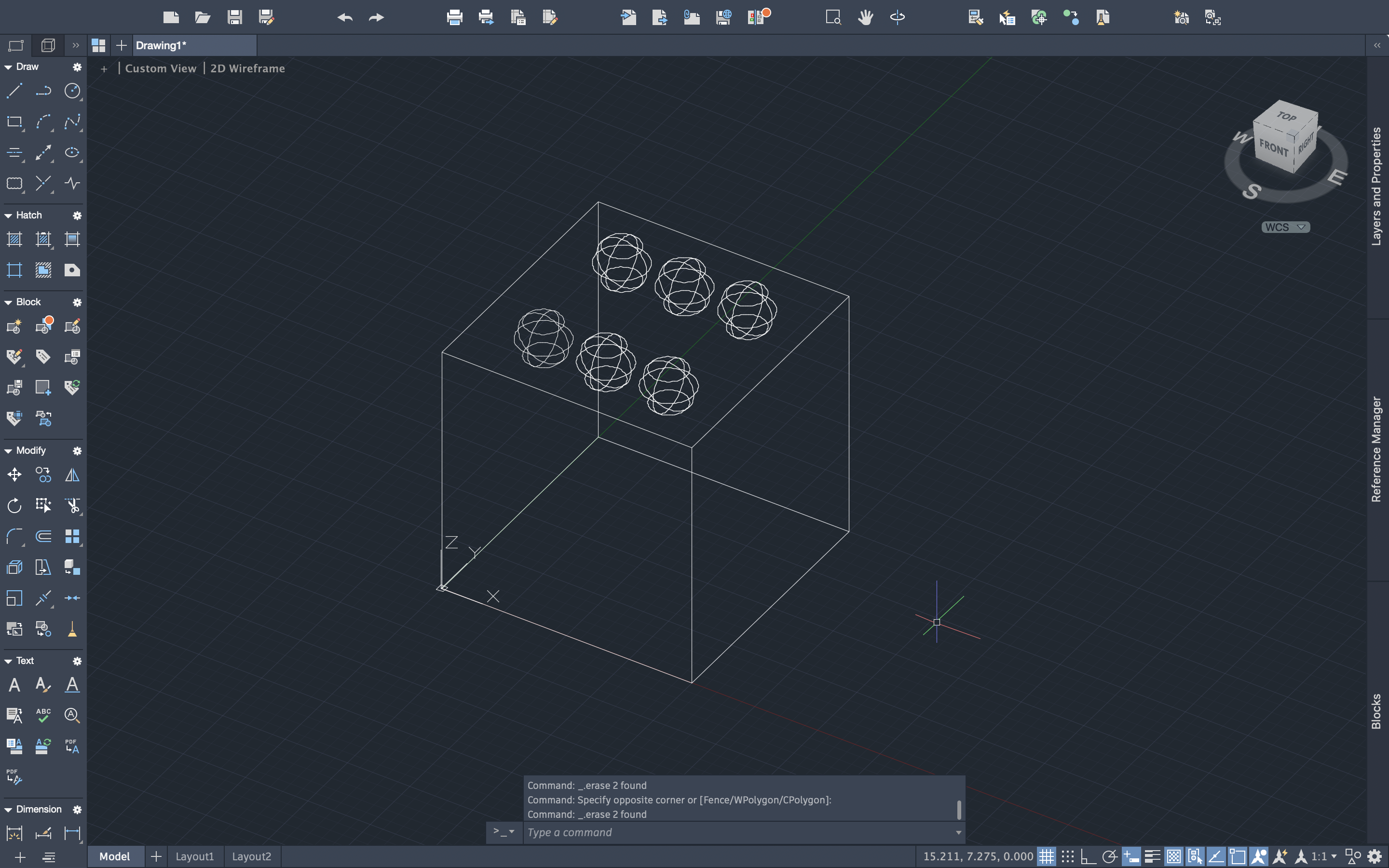Click the Linear Dimension tool
The width and height of the screenshot is (1389, 868).
(x=72, y=833)
